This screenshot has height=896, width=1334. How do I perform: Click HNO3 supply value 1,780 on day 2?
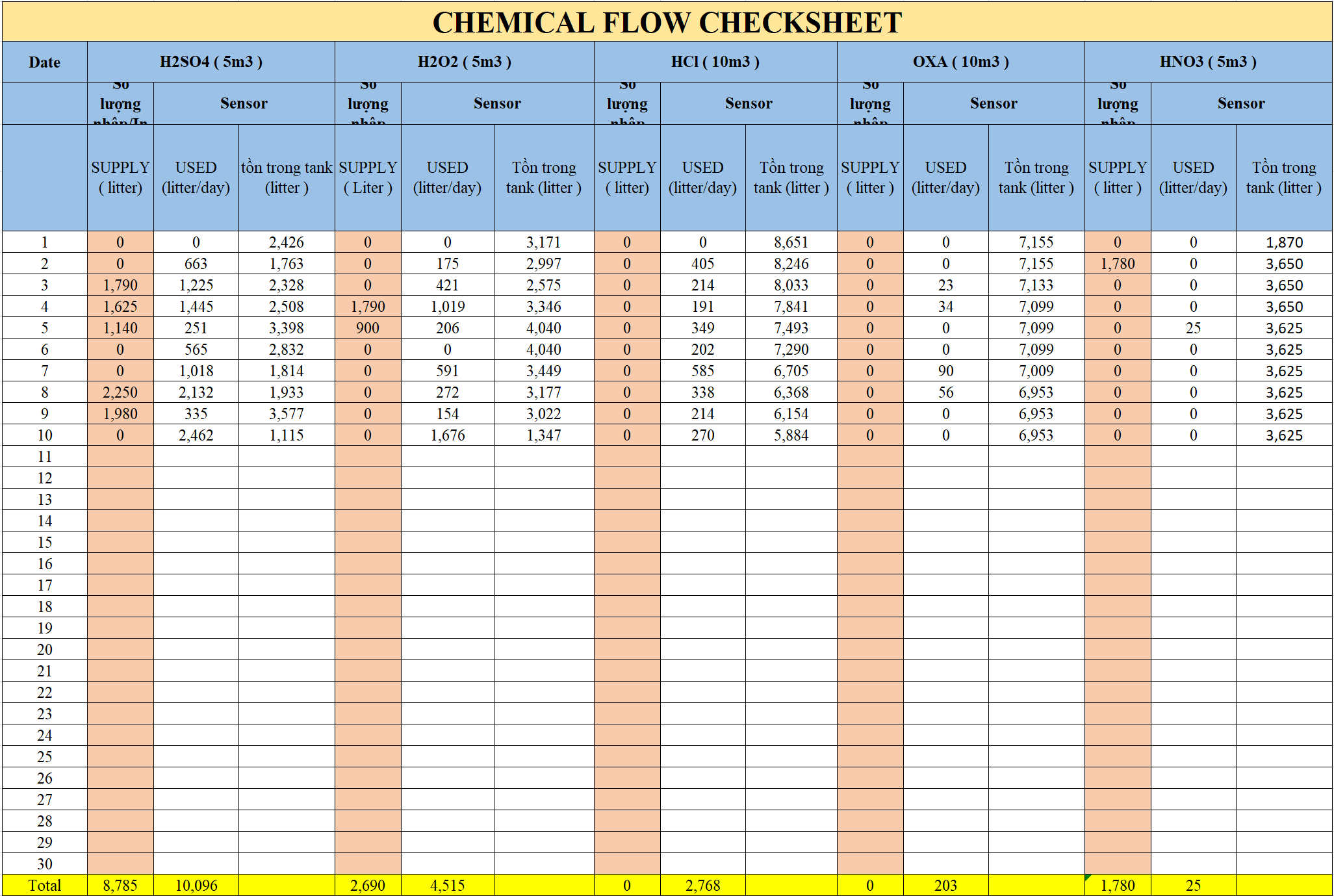pyautogui.click(x=1117, y=264)
